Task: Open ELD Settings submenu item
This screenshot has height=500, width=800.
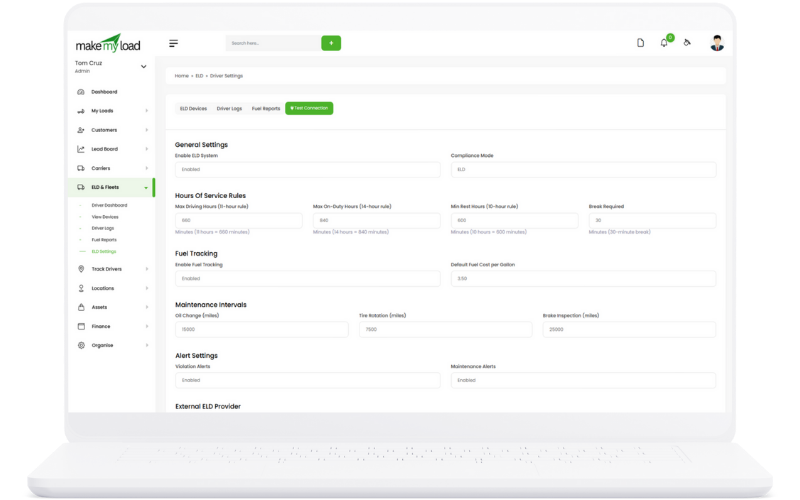Action: tap(104, 252)
